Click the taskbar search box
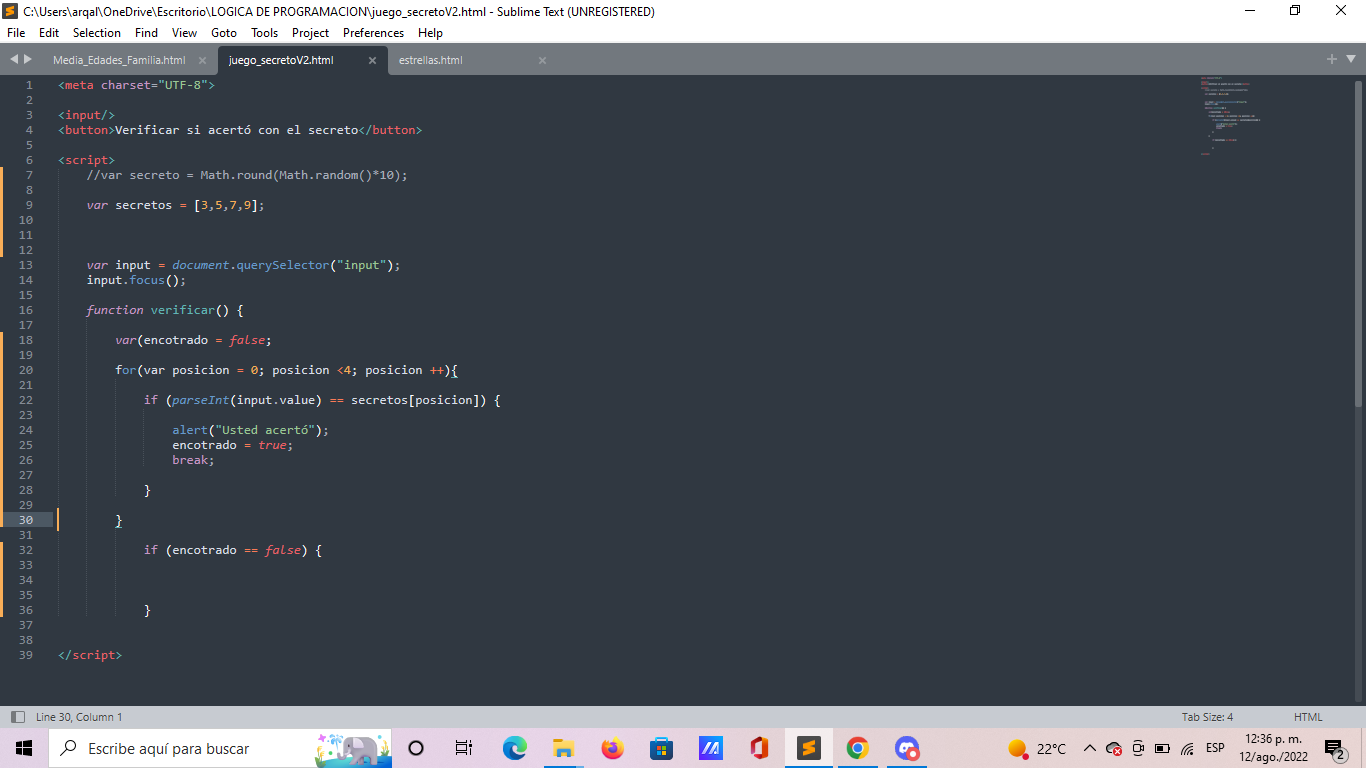Image resolution: width=1366 pixels, height=768 pixels. (x=220, y=748)
